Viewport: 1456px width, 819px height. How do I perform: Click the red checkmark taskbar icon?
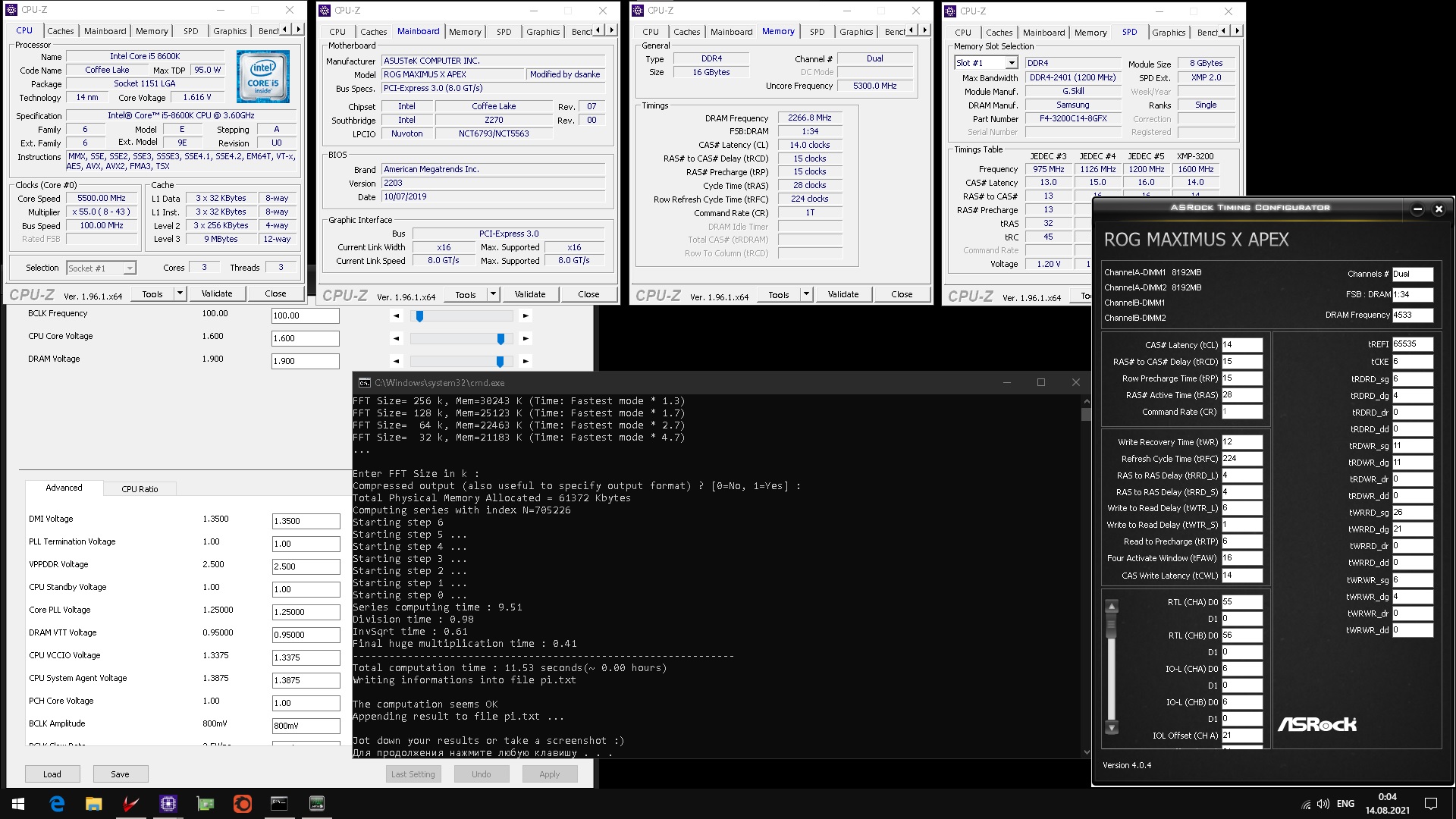[x=130, y=803]
